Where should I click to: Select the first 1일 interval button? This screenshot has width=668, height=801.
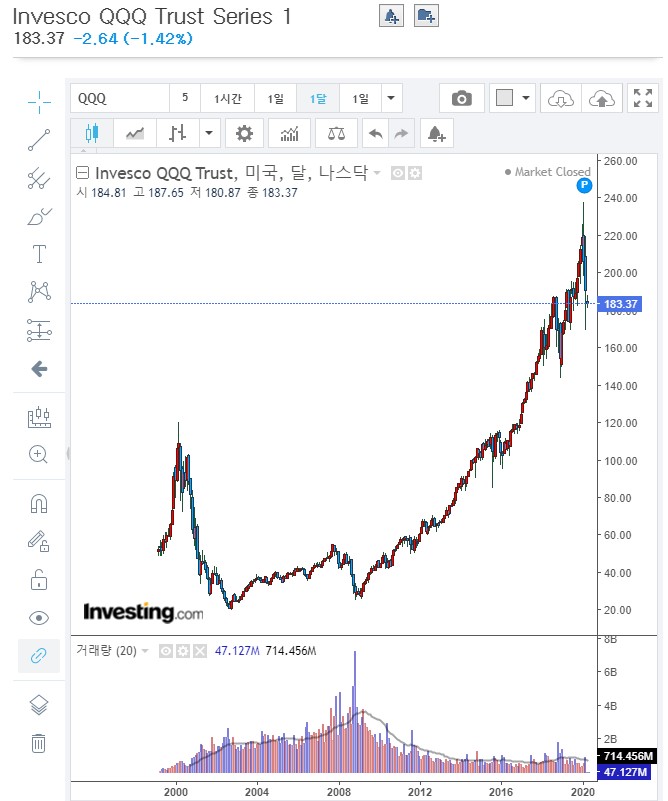pos(275,98)
